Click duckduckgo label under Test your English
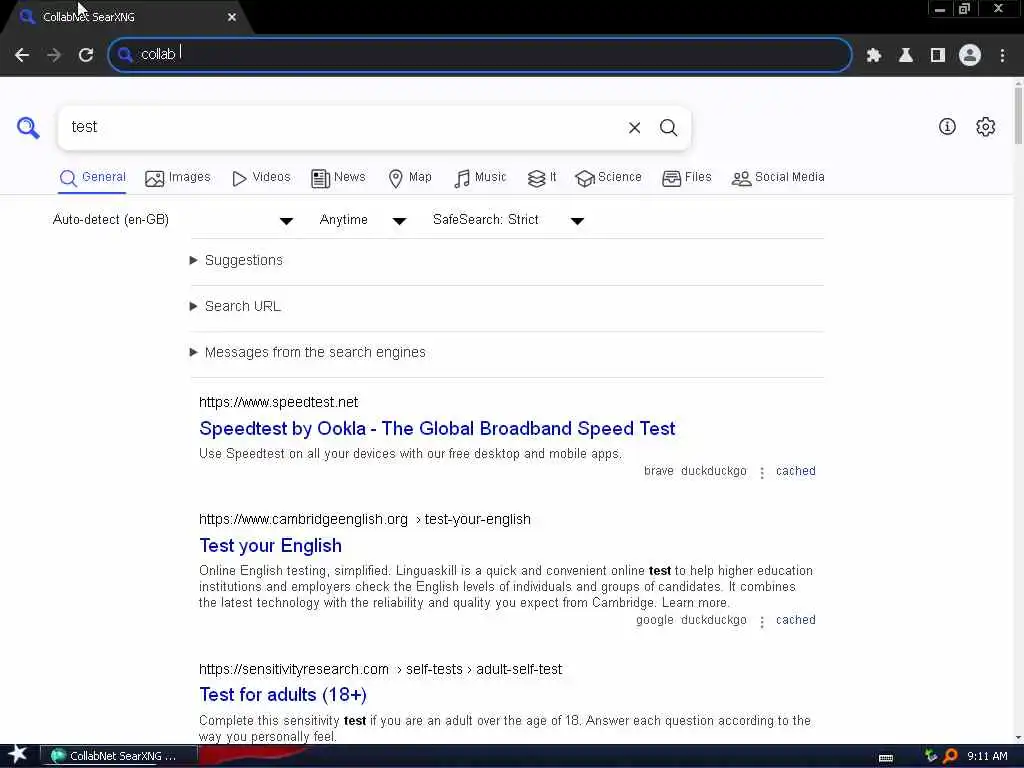 click(713, 620)
